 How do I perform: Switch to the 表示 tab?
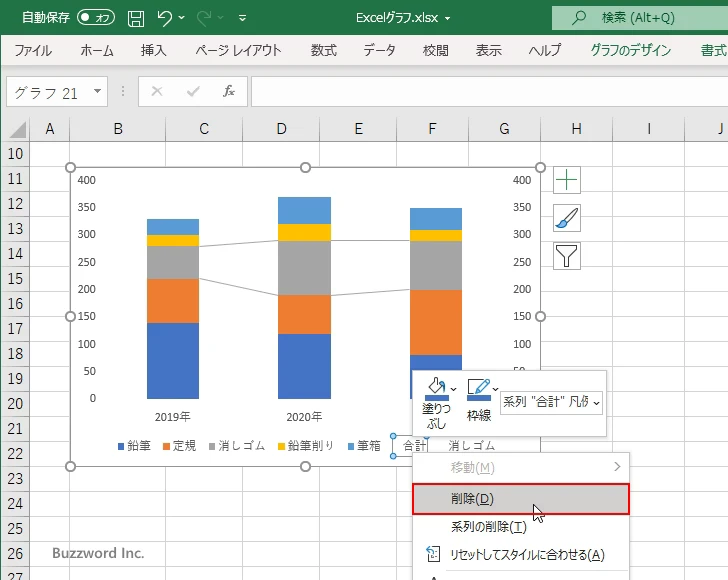point(488,50)
